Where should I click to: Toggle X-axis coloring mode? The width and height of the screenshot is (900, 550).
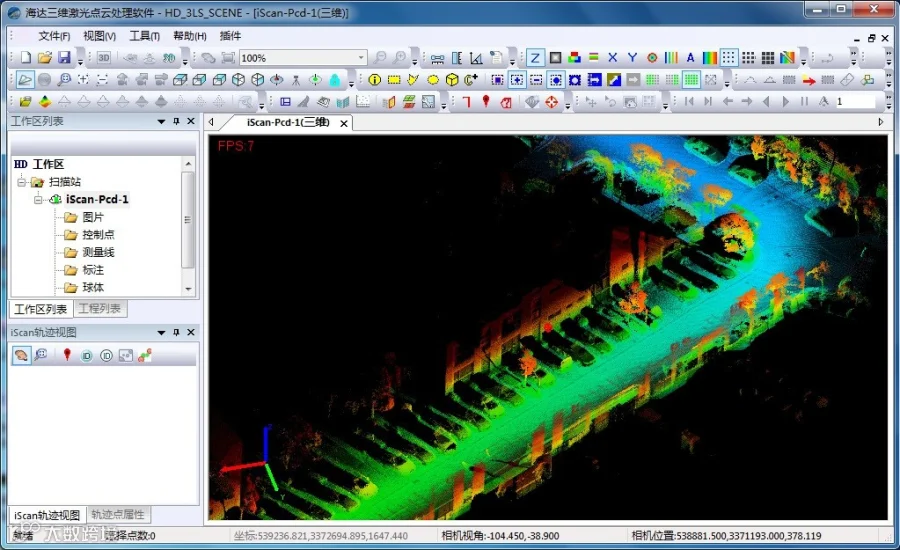[x=612, y=57]
